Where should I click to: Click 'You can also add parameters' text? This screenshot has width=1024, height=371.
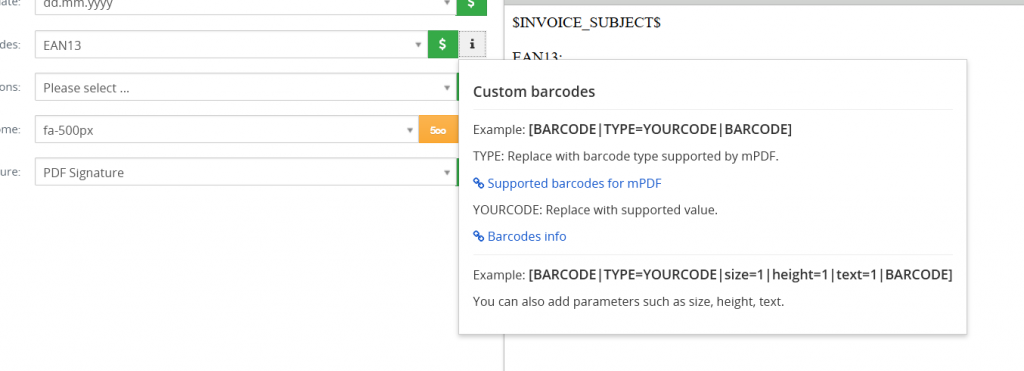click(628, 302)
